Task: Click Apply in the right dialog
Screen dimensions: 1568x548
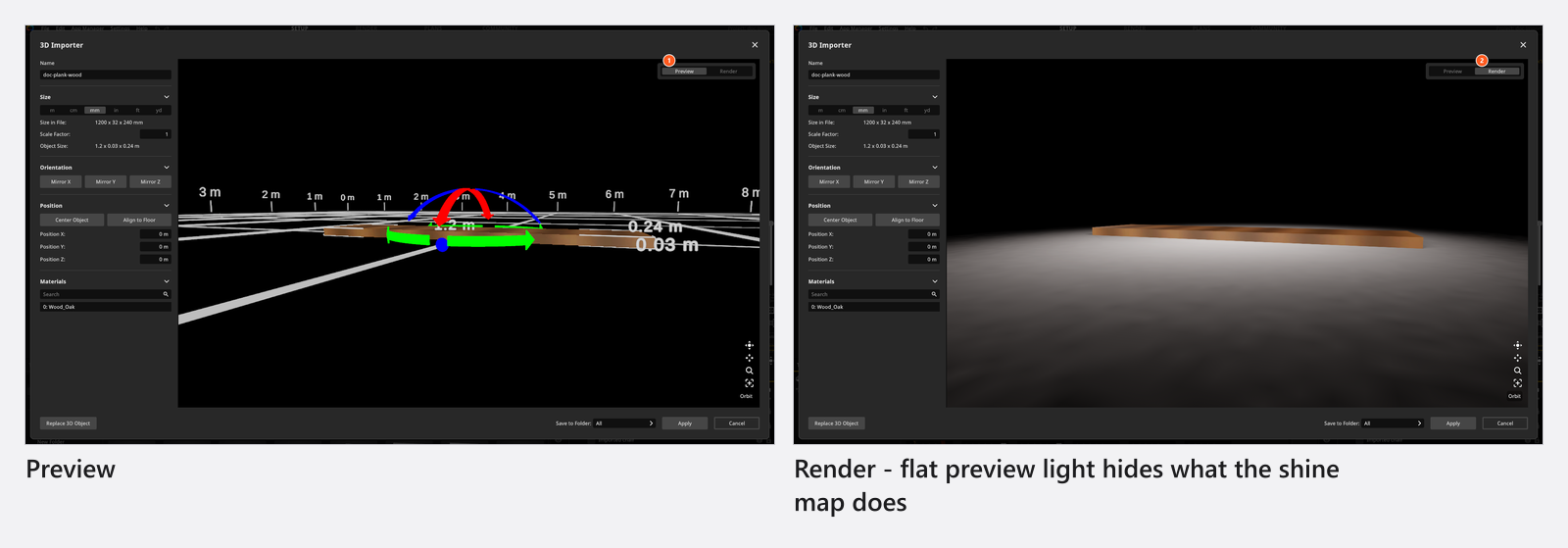Action: [1453, 423]
